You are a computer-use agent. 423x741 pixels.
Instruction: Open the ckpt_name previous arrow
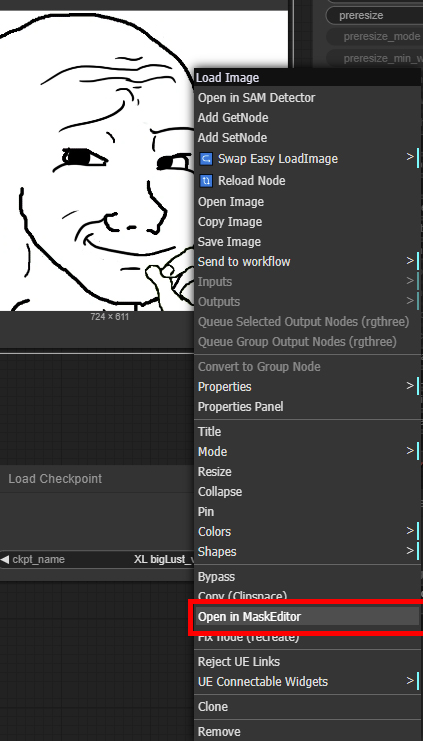pyautogui.click(x=4, y=560)
